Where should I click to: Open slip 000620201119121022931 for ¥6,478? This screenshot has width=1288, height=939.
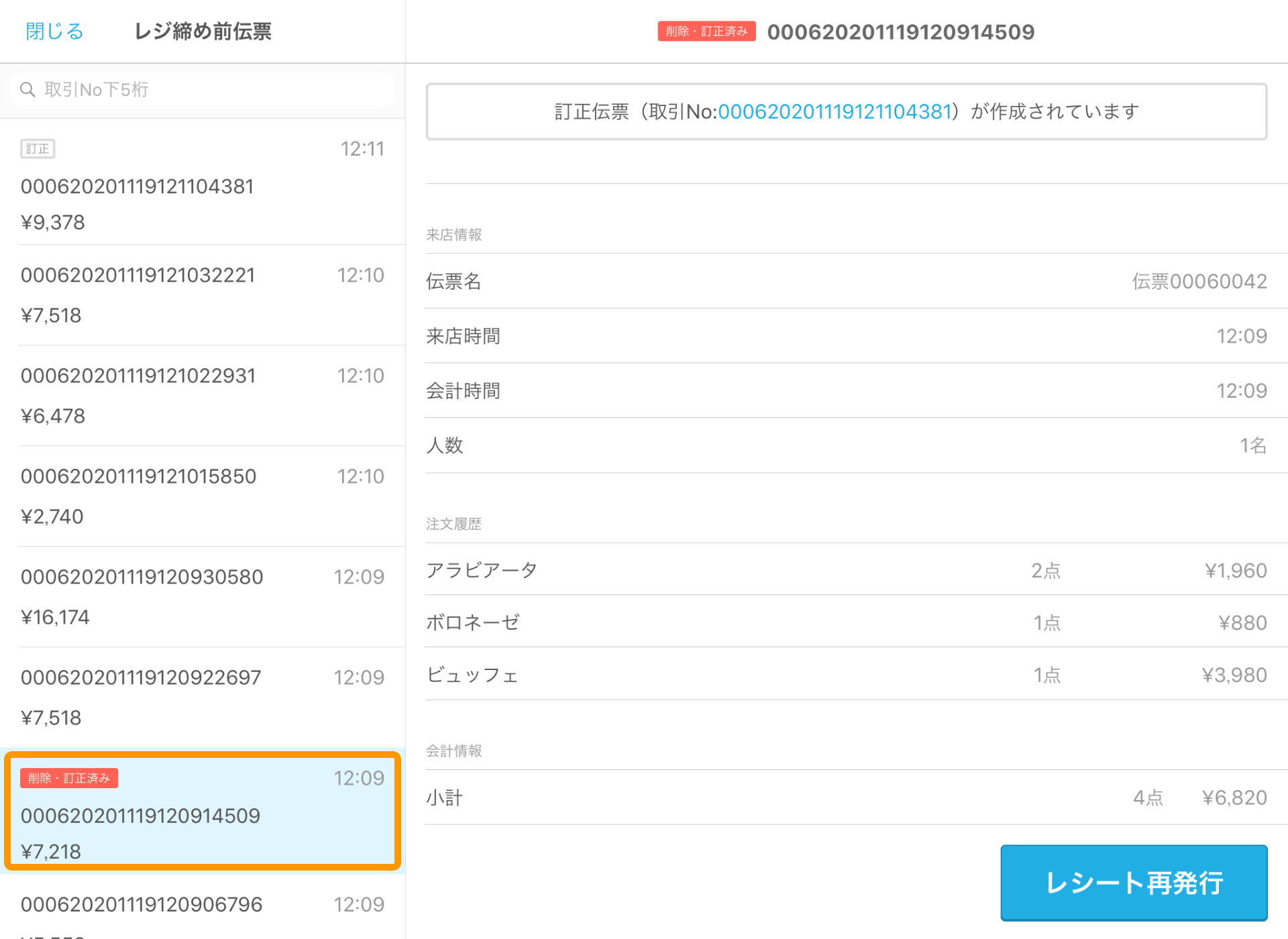[x=201, y=396]
